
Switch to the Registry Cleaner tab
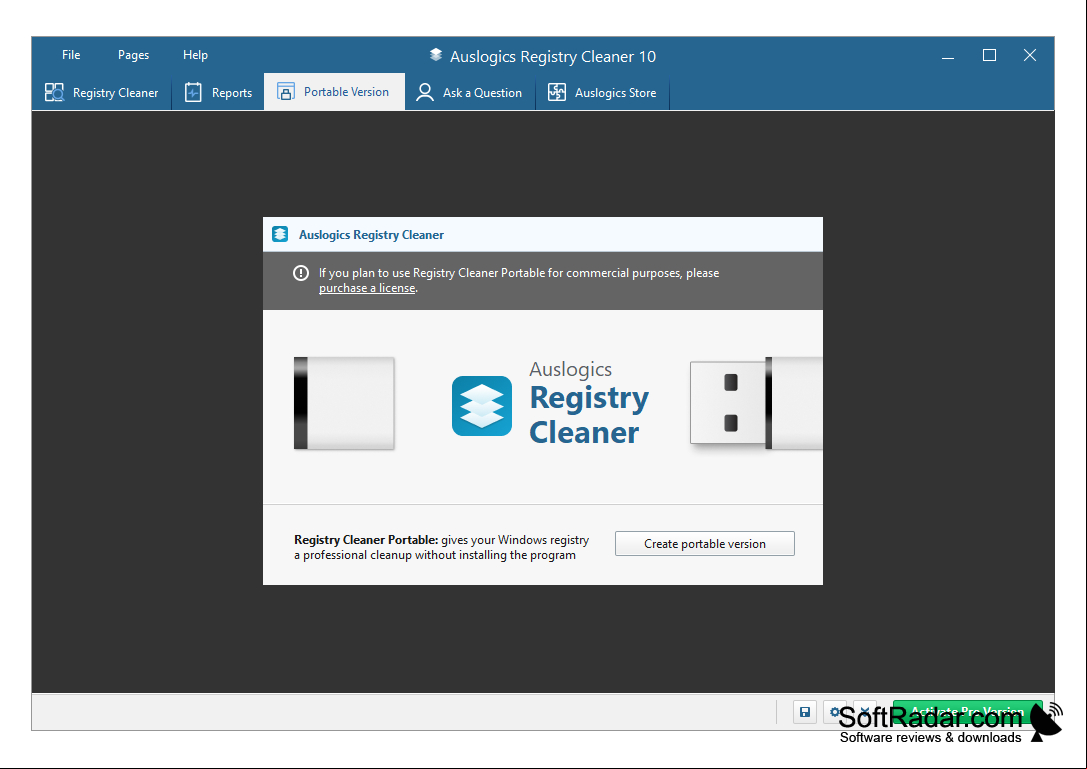click(102, 92)
